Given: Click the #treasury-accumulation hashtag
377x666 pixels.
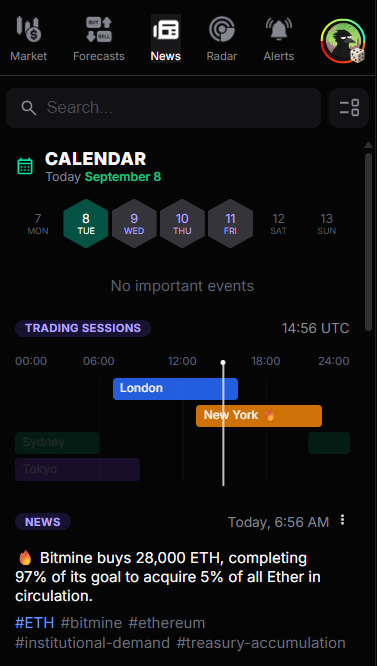Looking at the screenshot, I should (261, 643).
